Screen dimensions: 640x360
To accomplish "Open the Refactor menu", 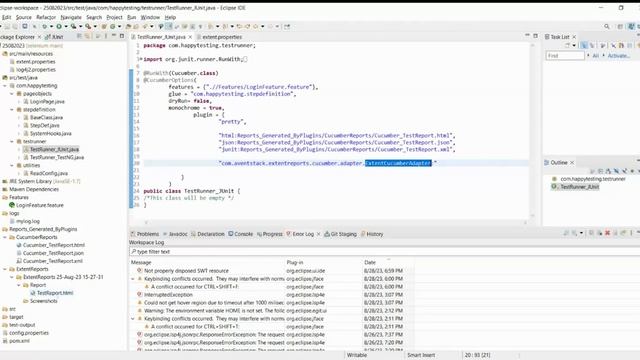I will (x=46, y=17).
